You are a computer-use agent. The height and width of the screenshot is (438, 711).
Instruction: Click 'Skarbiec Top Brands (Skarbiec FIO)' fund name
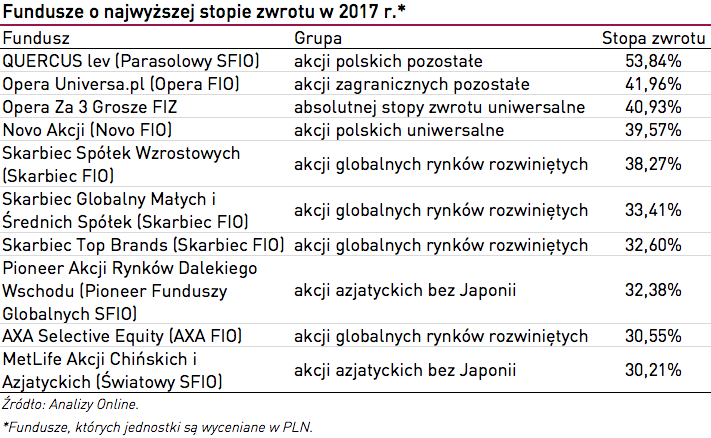143,245
